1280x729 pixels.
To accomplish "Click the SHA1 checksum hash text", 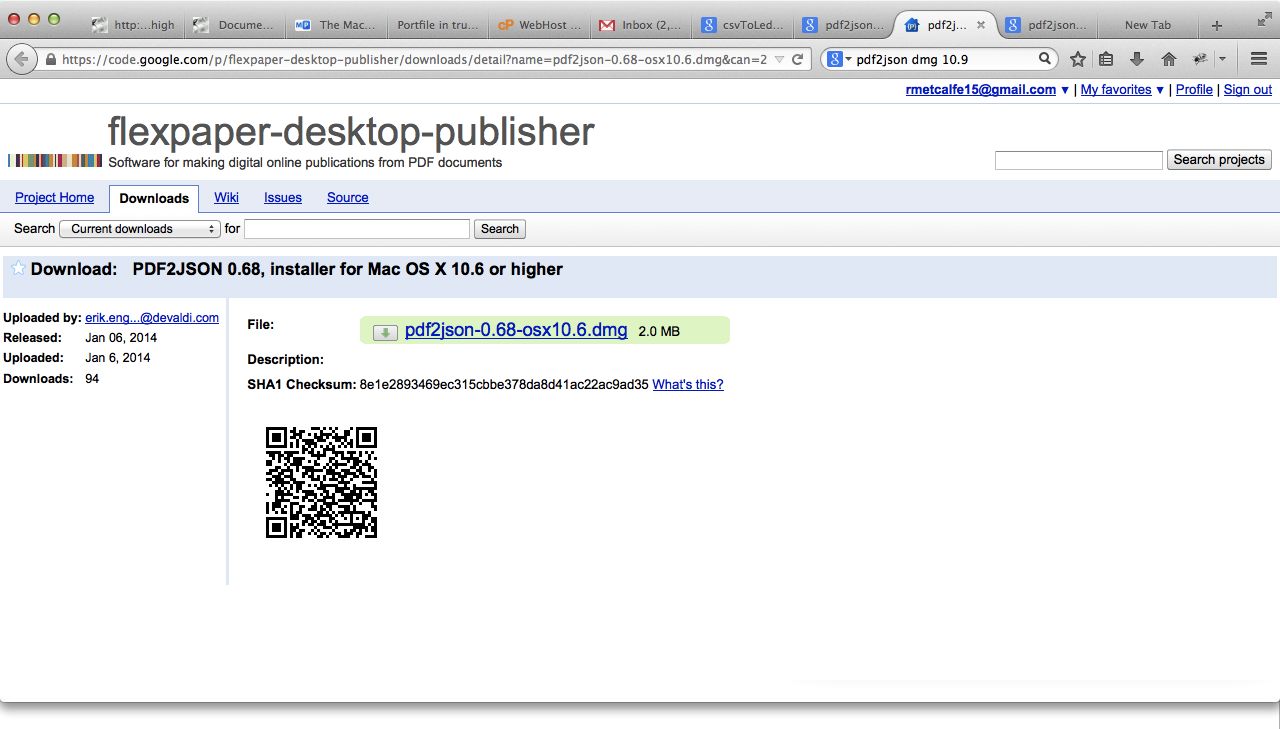I will 504,385.
